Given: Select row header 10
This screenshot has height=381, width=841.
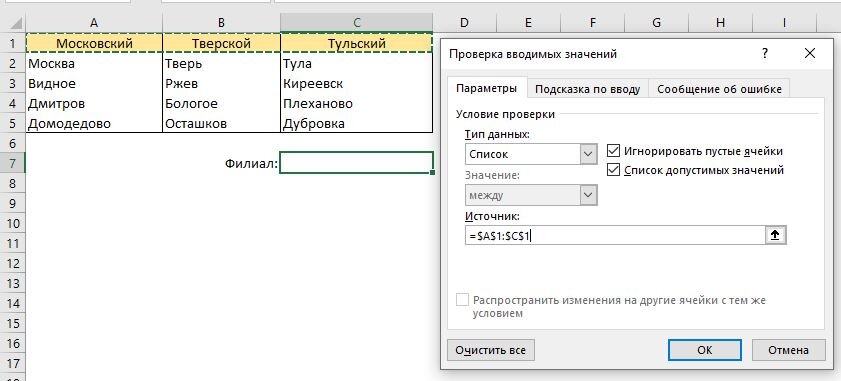Looking at the screenshot, I should [x=13, y=223].
